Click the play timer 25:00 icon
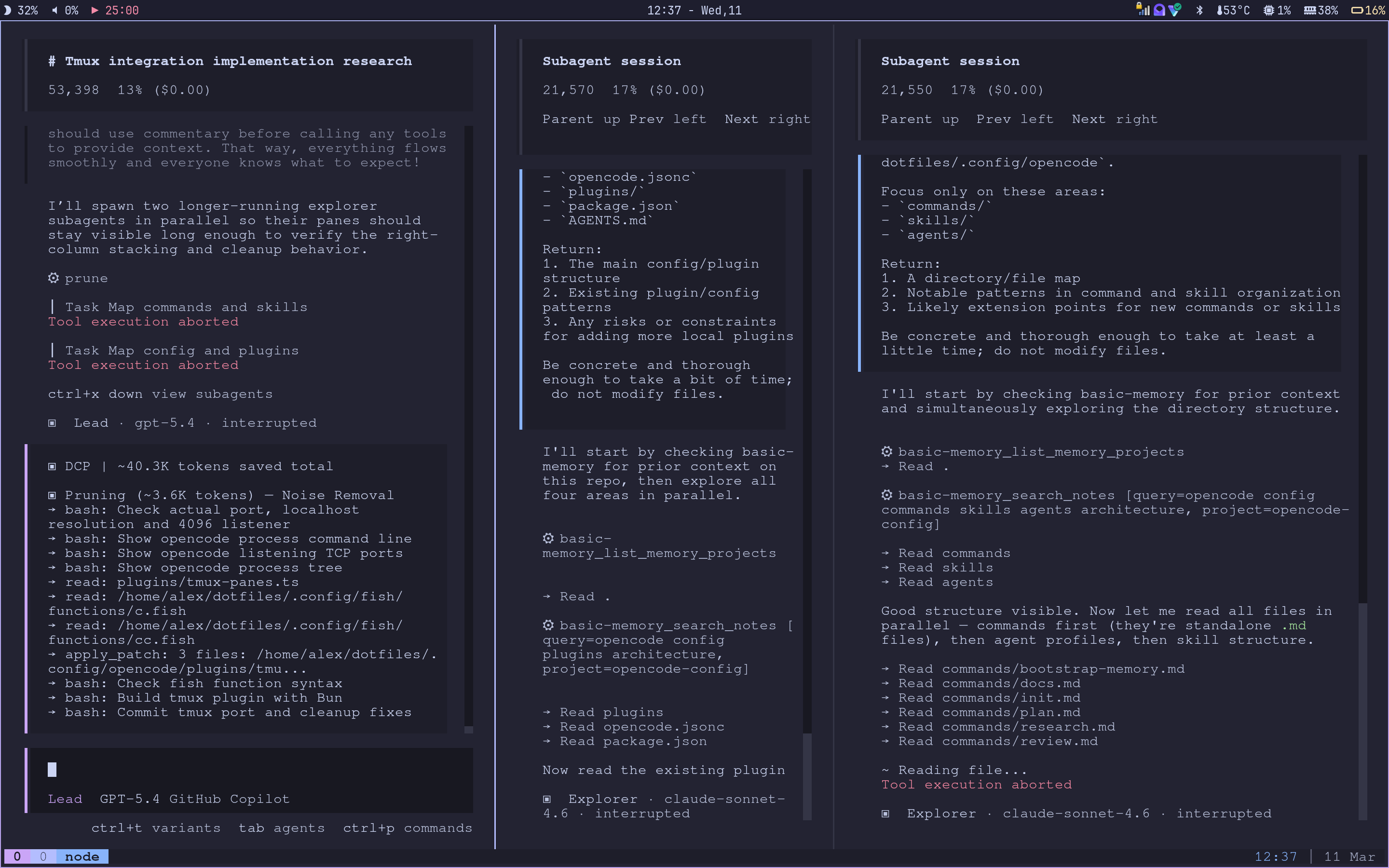The width and height of the screenshot is (1389, 868). (x=95, y=10)
